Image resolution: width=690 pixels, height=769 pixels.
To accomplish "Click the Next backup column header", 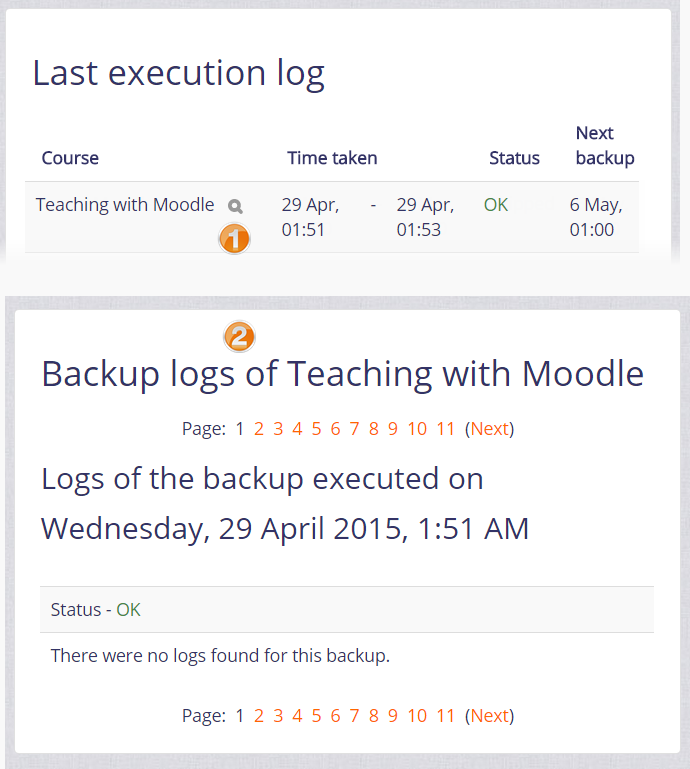I will (x=605, y=145).
